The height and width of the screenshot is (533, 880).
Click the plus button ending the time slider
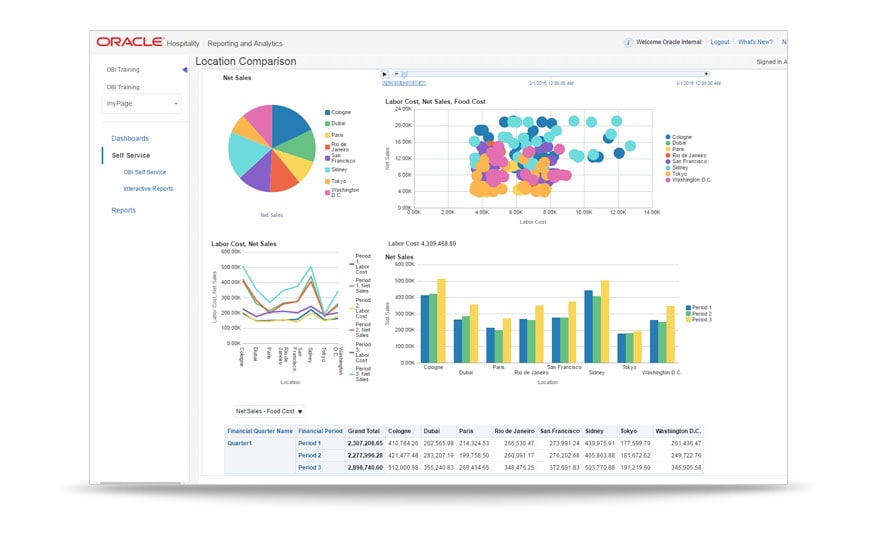click(x=706, y=73)
